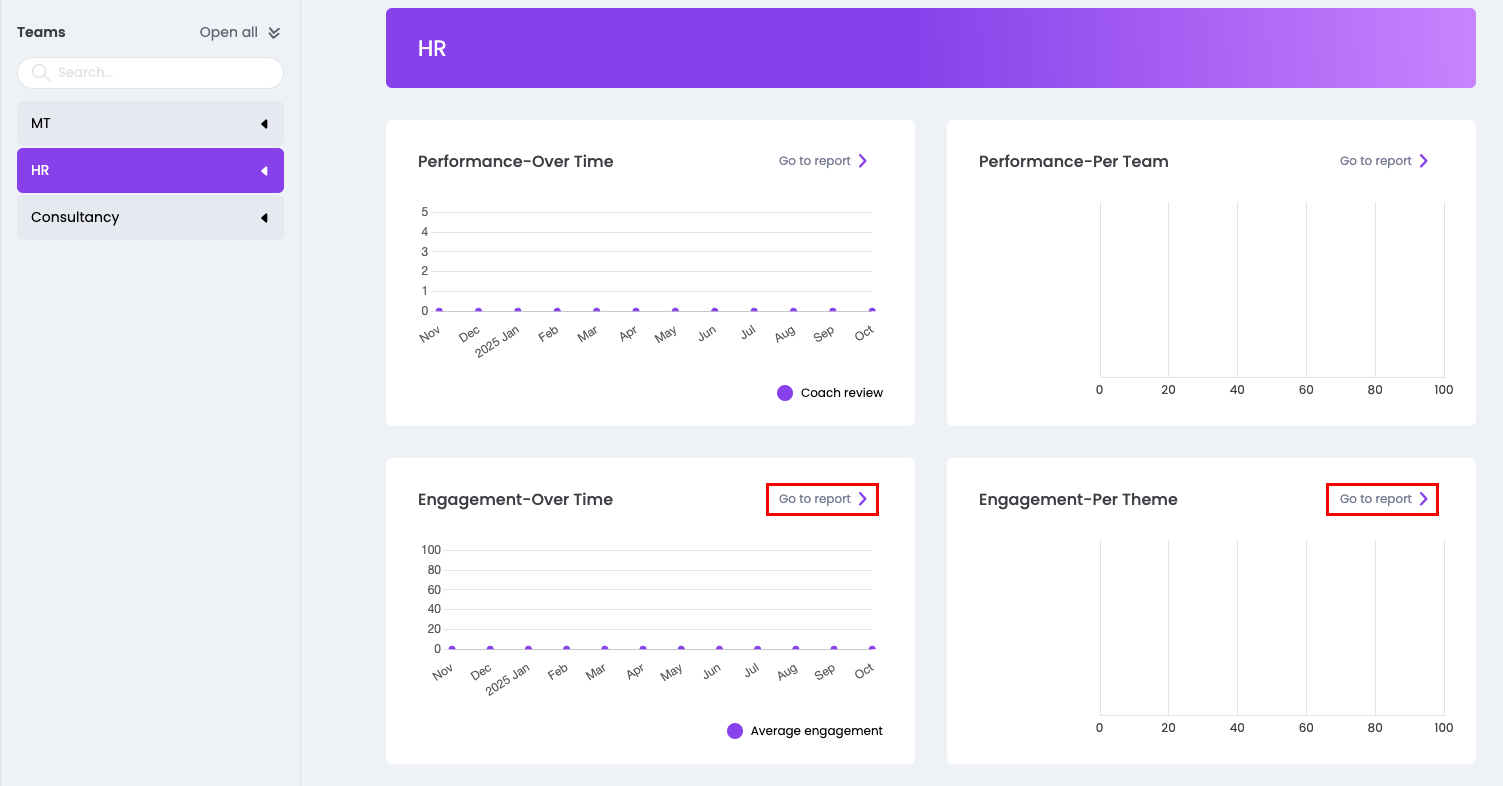Click Open all to expand teams
Screen dimensions: 1503x786
point(229,33)
